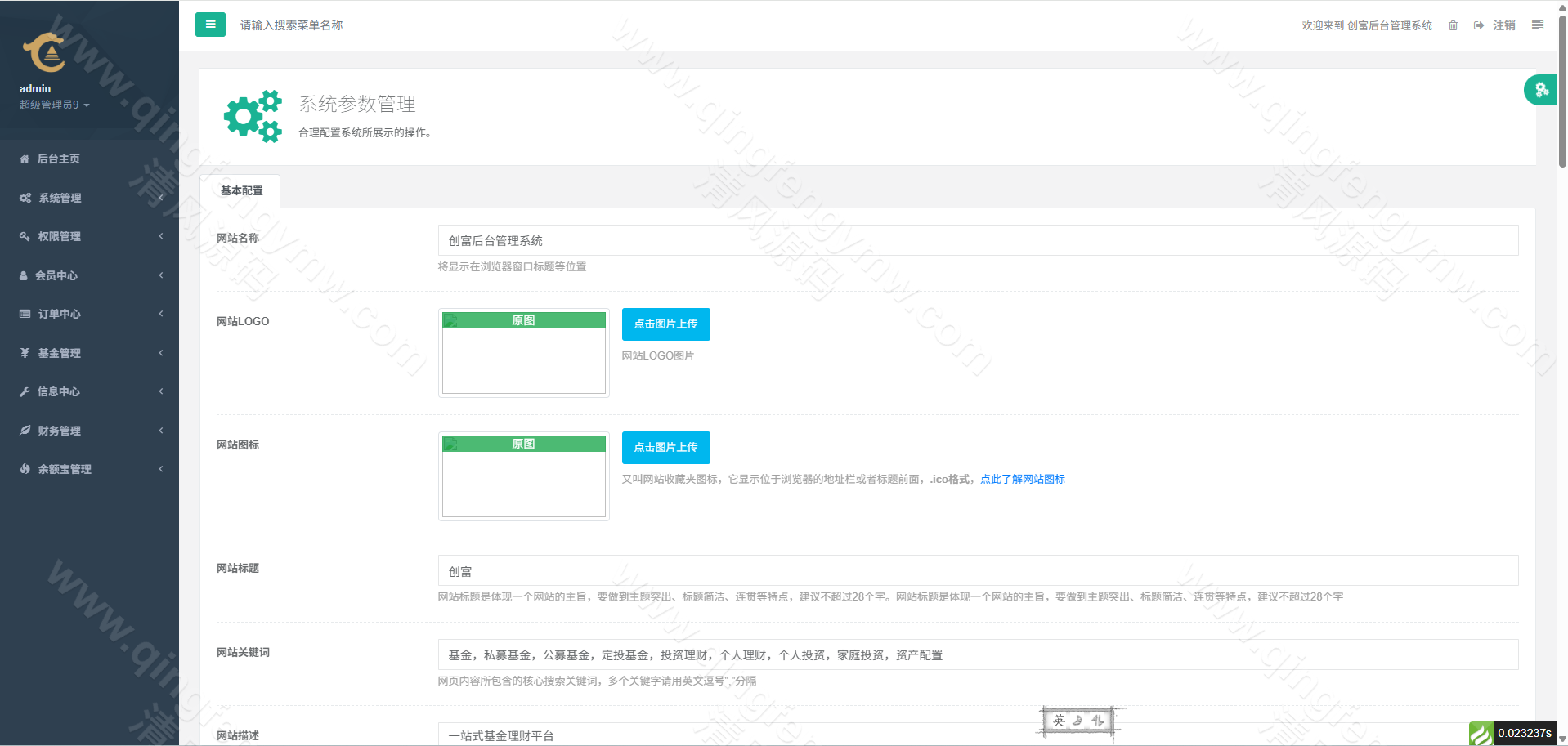Viewport: 1568px width, 746px height.
Task: Click the 网站名称 input field
Action: 978,240
